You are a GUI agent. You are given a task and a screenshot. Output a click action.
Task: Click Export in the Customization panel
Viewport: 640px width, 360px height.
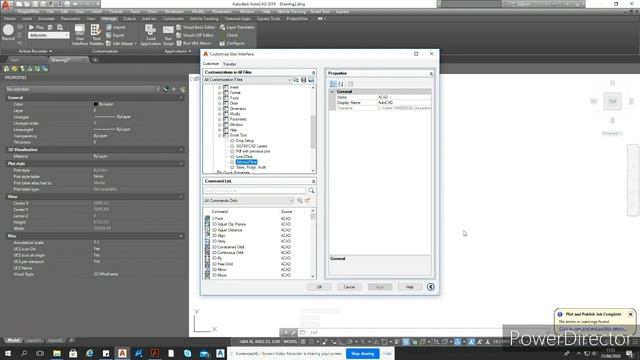tap(116, 35)
